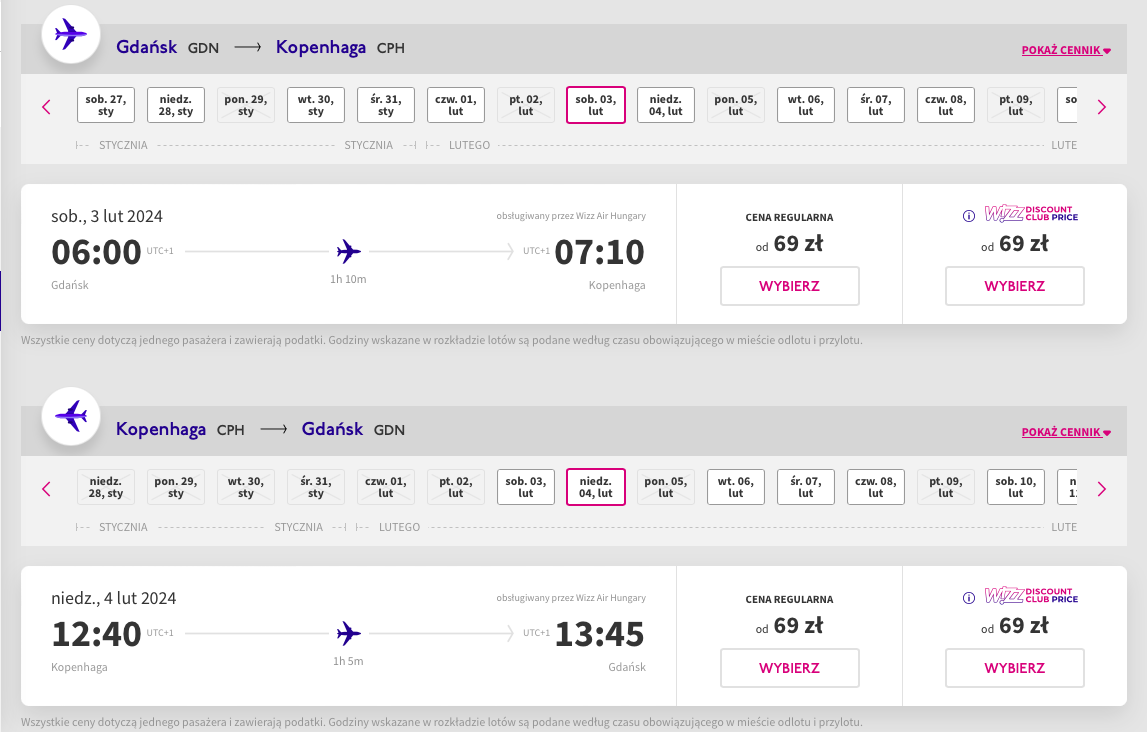Select outbound date niedz. 28, sty

[176, 105]
